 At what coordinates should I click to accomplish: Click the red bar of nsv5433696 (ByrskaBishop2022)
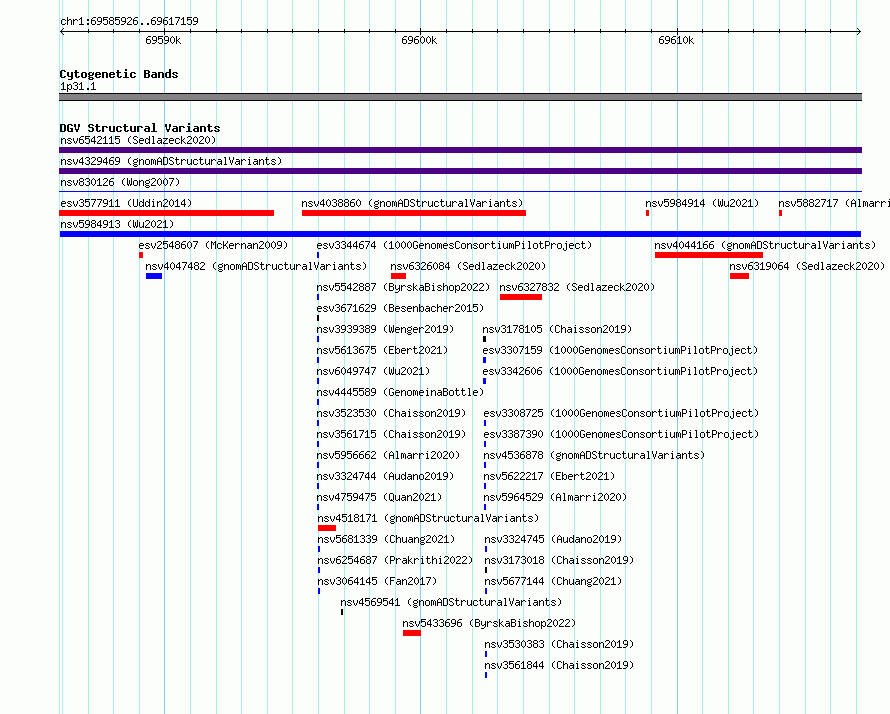click(x=412, y=633)
